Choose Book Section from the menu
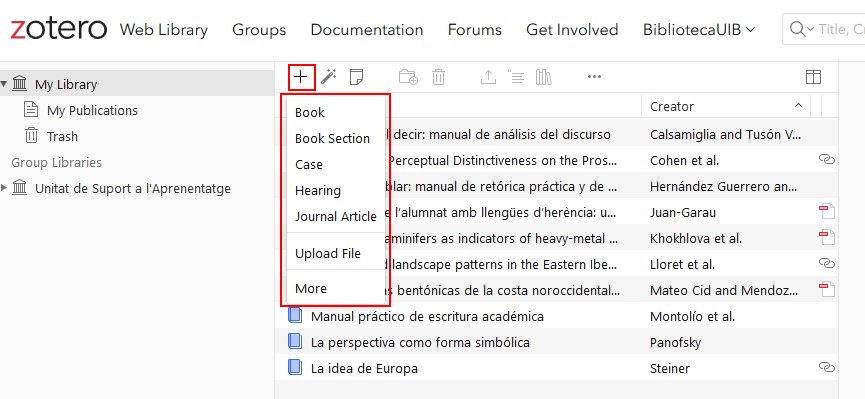Image resolution: width=865 pixels, height=399 pixels. point(335,139)
